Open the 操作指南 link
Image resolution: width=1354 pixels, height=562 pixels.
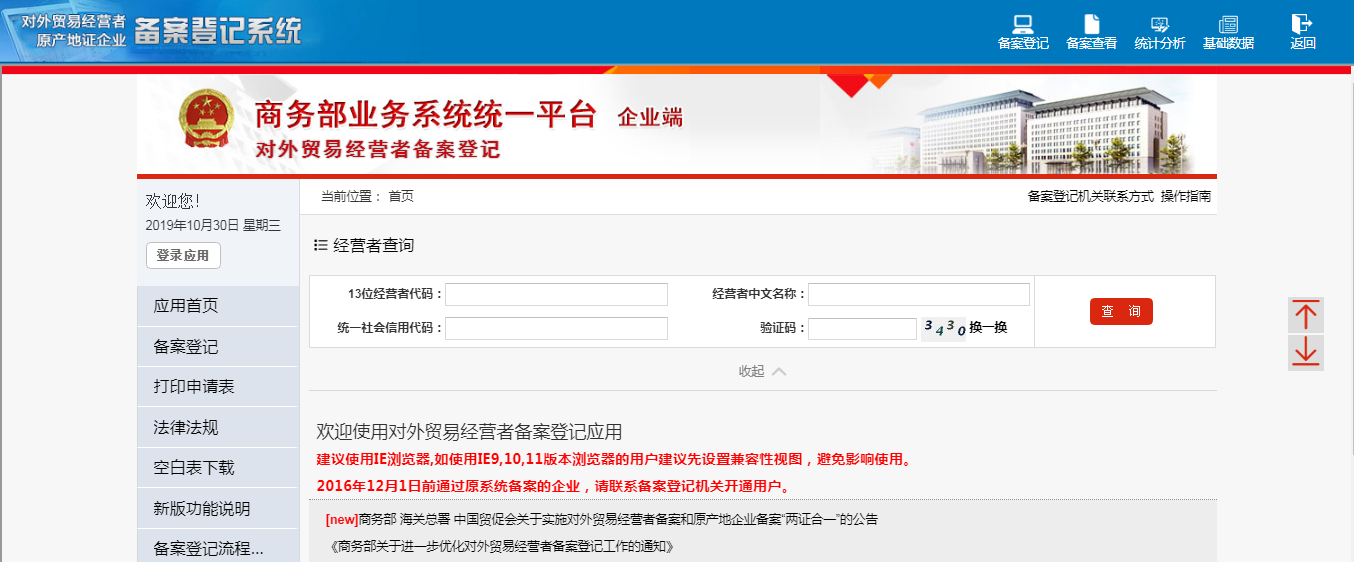pos(1185,197)
